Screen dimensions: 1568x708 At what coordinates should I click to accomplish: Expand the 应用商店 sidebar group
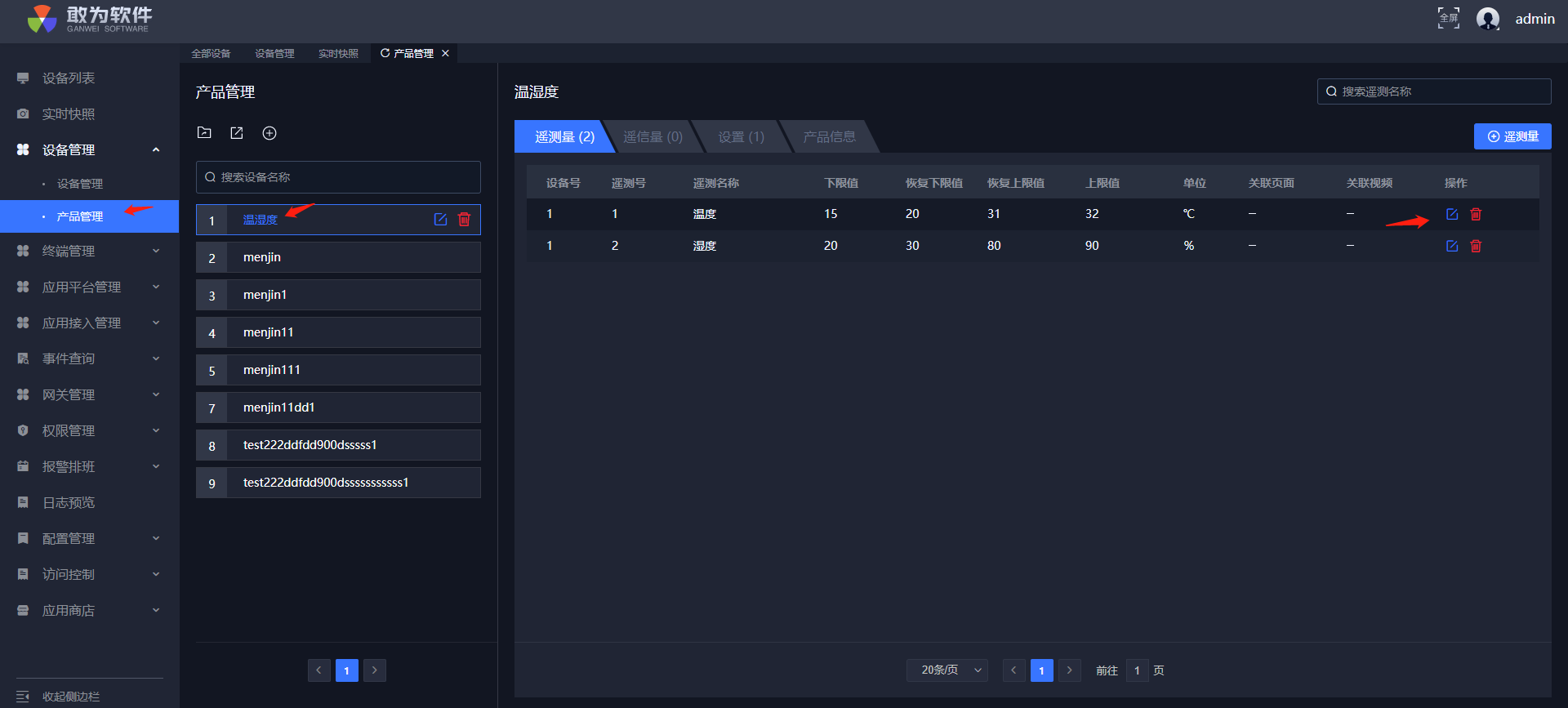point(156,610)
